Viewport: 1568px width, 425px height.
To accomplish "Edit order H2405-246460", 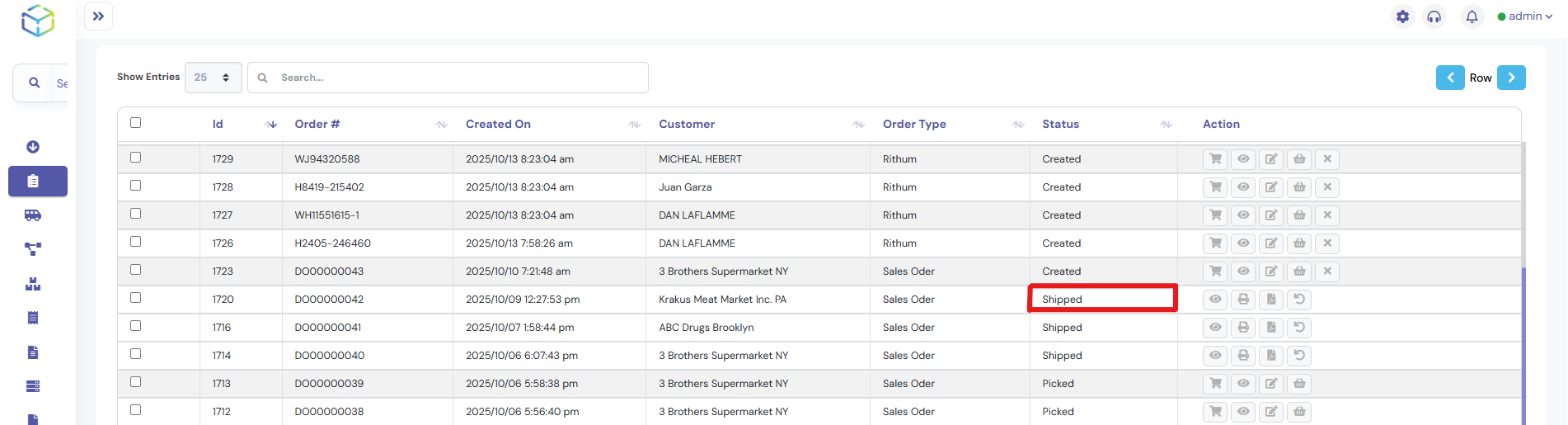I will click(1271, 243).
